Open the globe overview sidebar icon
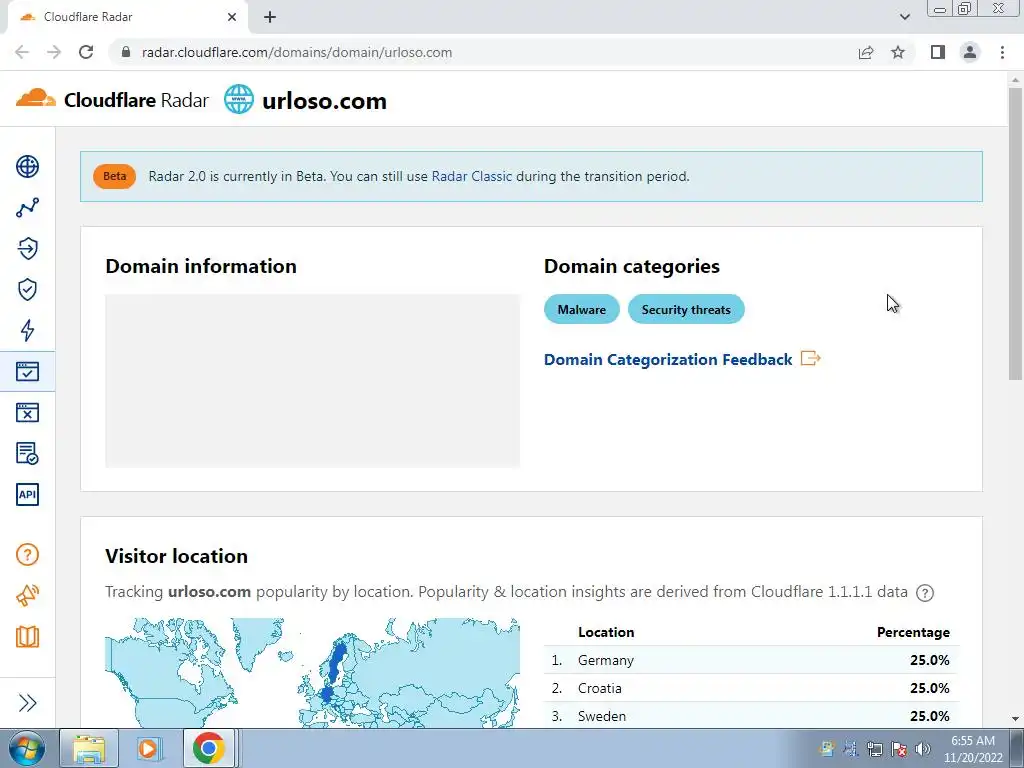1024x768 pixels. point(27,167)
